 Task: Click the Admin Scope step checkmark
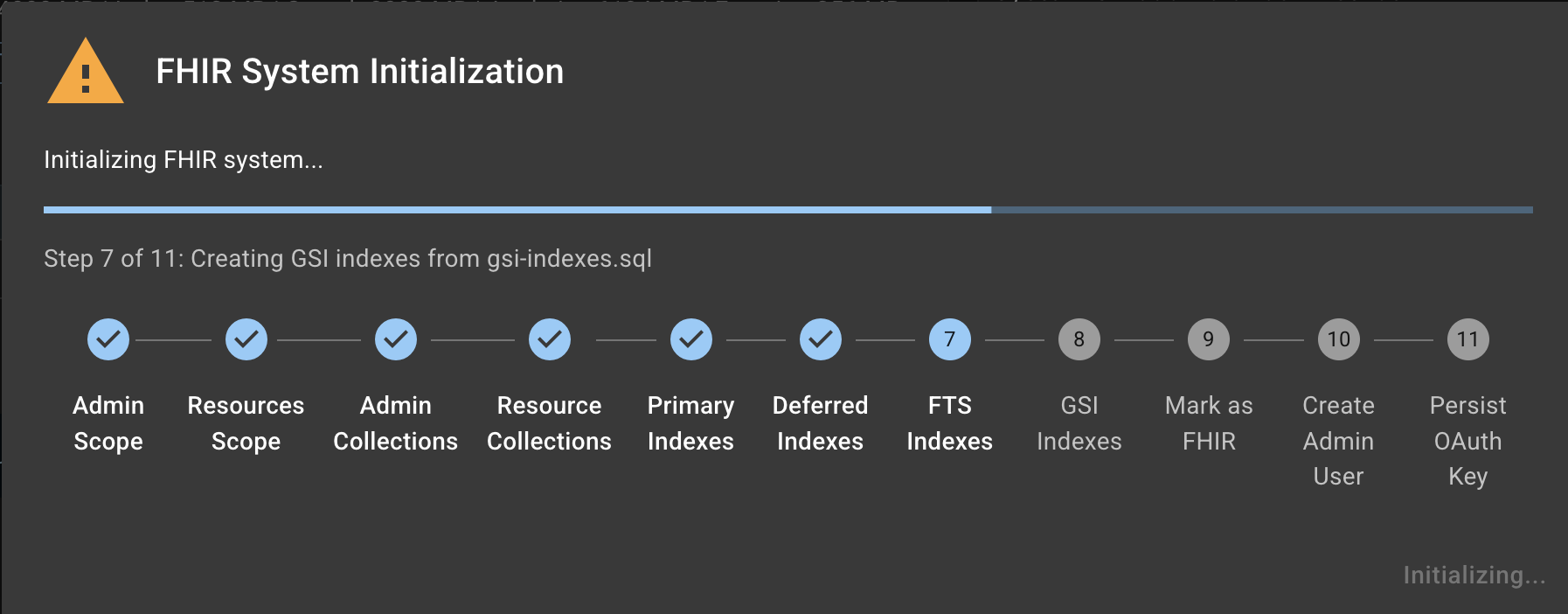pyautogui.click(x=108, y=339)
